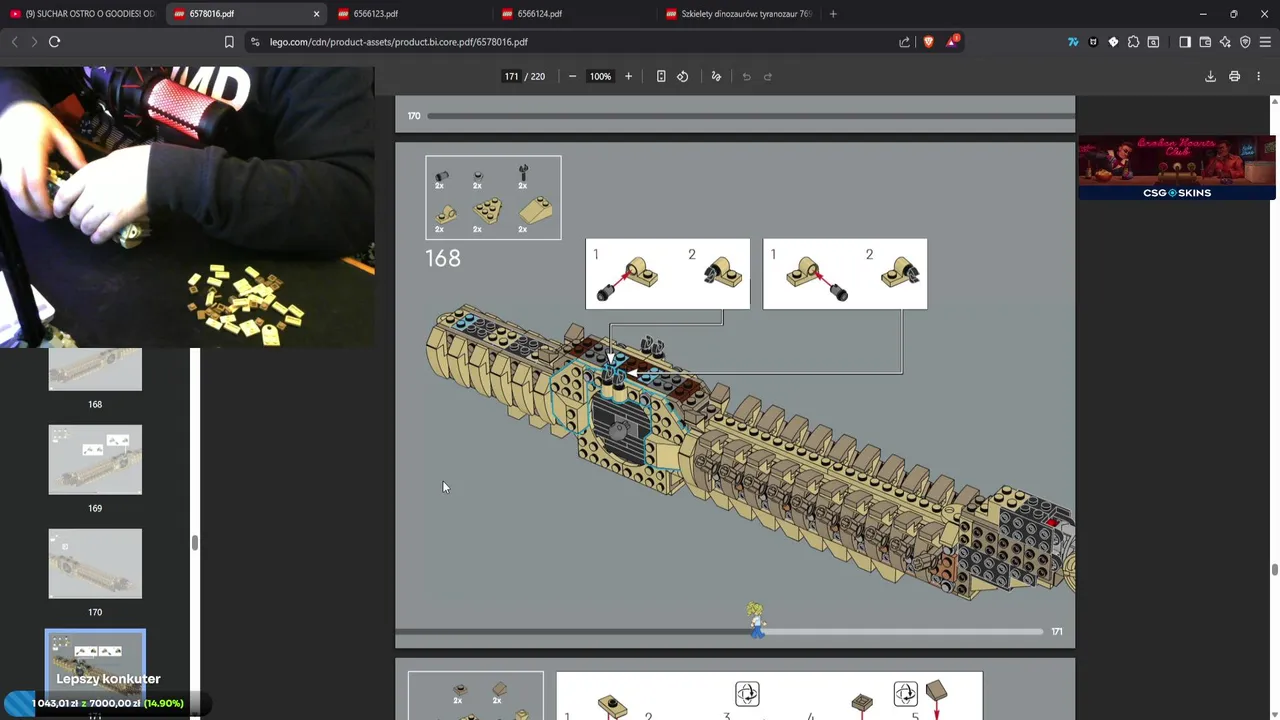
Task: Click the PDF redo arrow
Action: pos(768,76)
